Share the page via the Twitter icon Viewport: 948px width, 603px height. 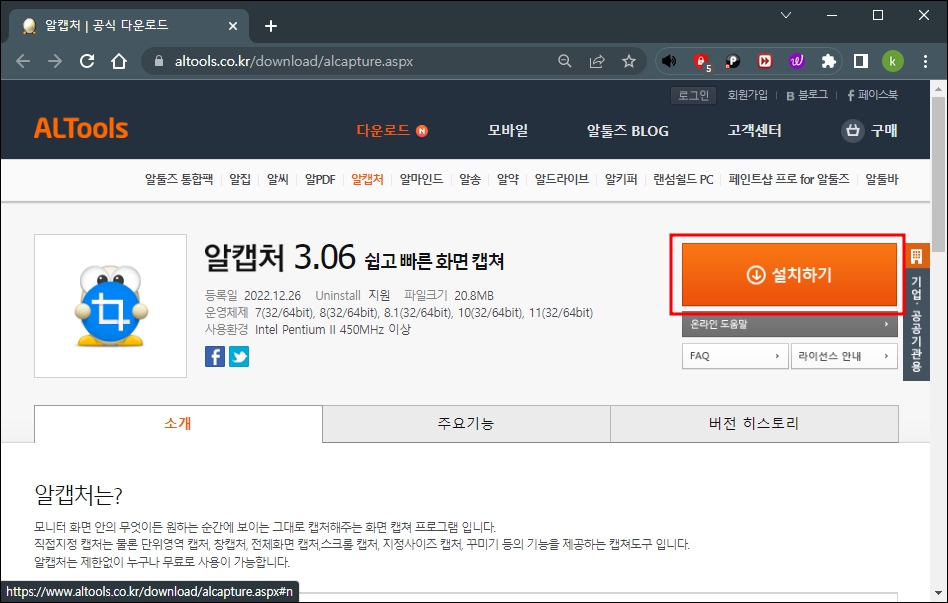pyautogui.click(x=238, y=355)
